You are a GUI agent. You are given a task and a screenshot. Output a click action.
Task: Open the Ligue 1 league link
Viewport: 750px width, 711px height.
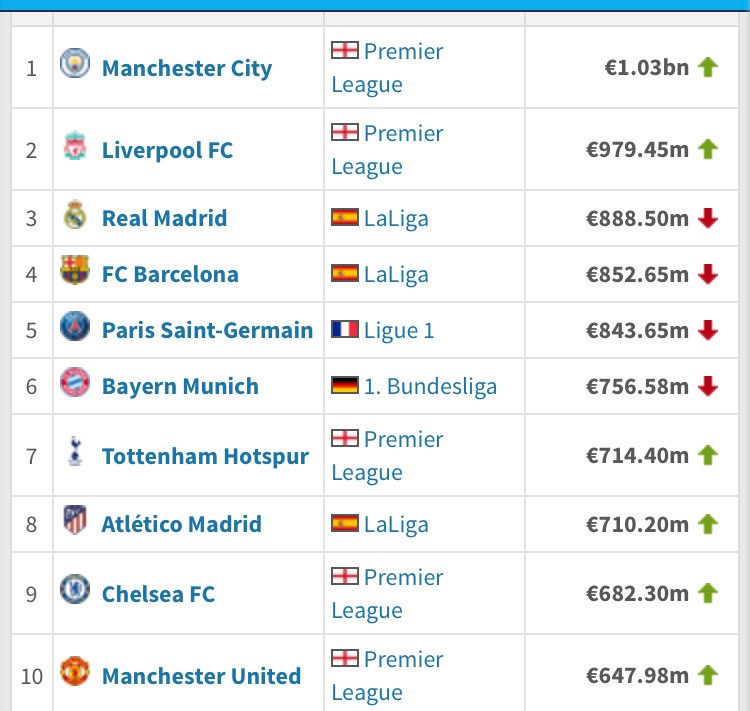tap(399, 330)
